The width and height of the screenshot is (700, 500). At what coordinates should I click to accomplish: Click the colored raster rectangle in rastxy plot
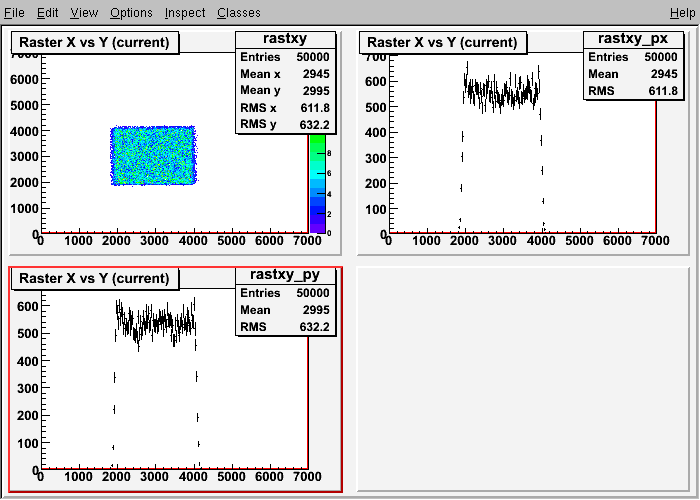(x=153, y=156)
